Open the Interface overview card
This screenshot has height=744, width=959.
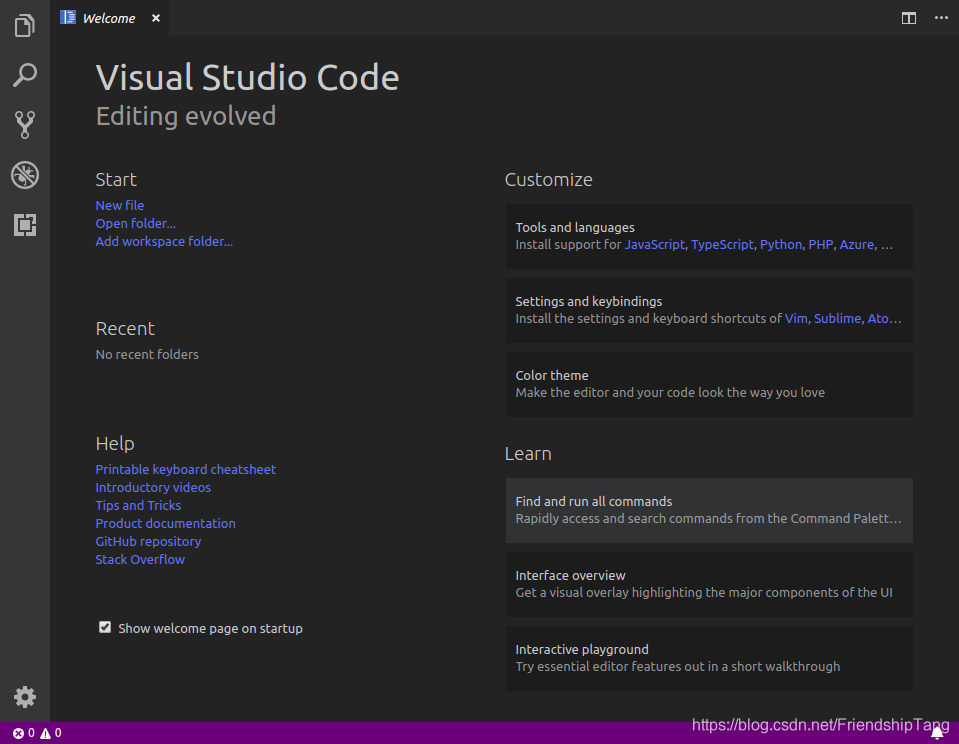click(709, 584)
